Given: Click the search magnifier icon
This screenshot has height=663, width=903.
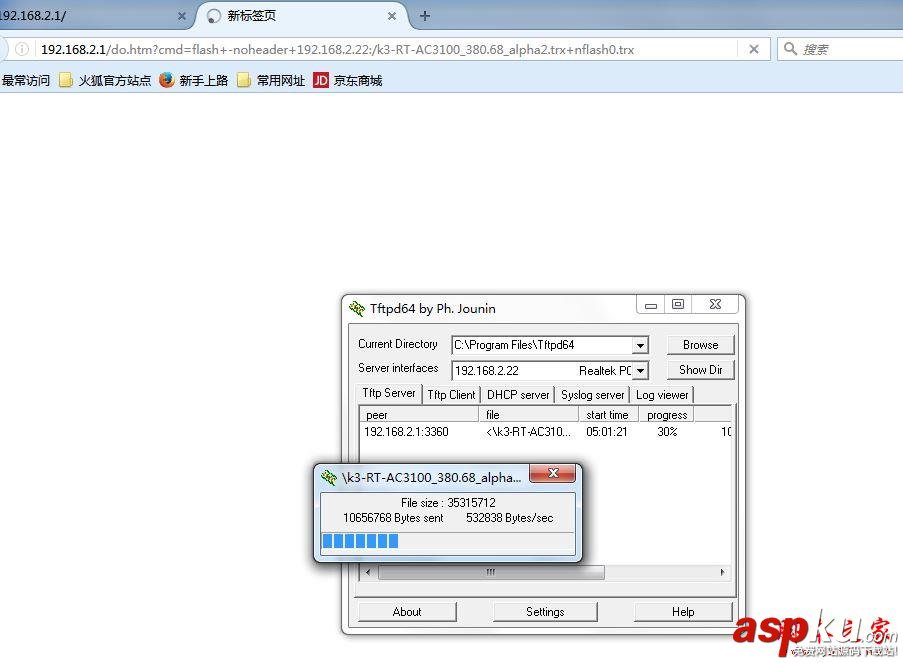Looking at the screenshot, I should 790,49.
